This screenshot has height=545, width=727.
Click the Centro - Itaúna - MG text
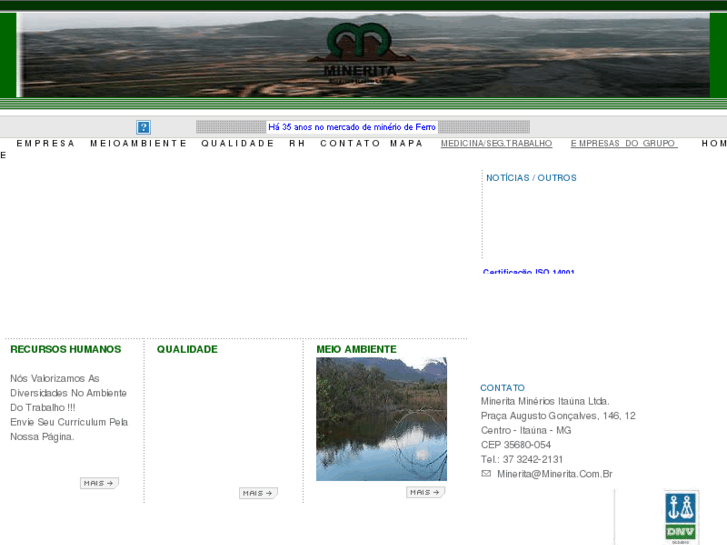[x=526, y=430]
